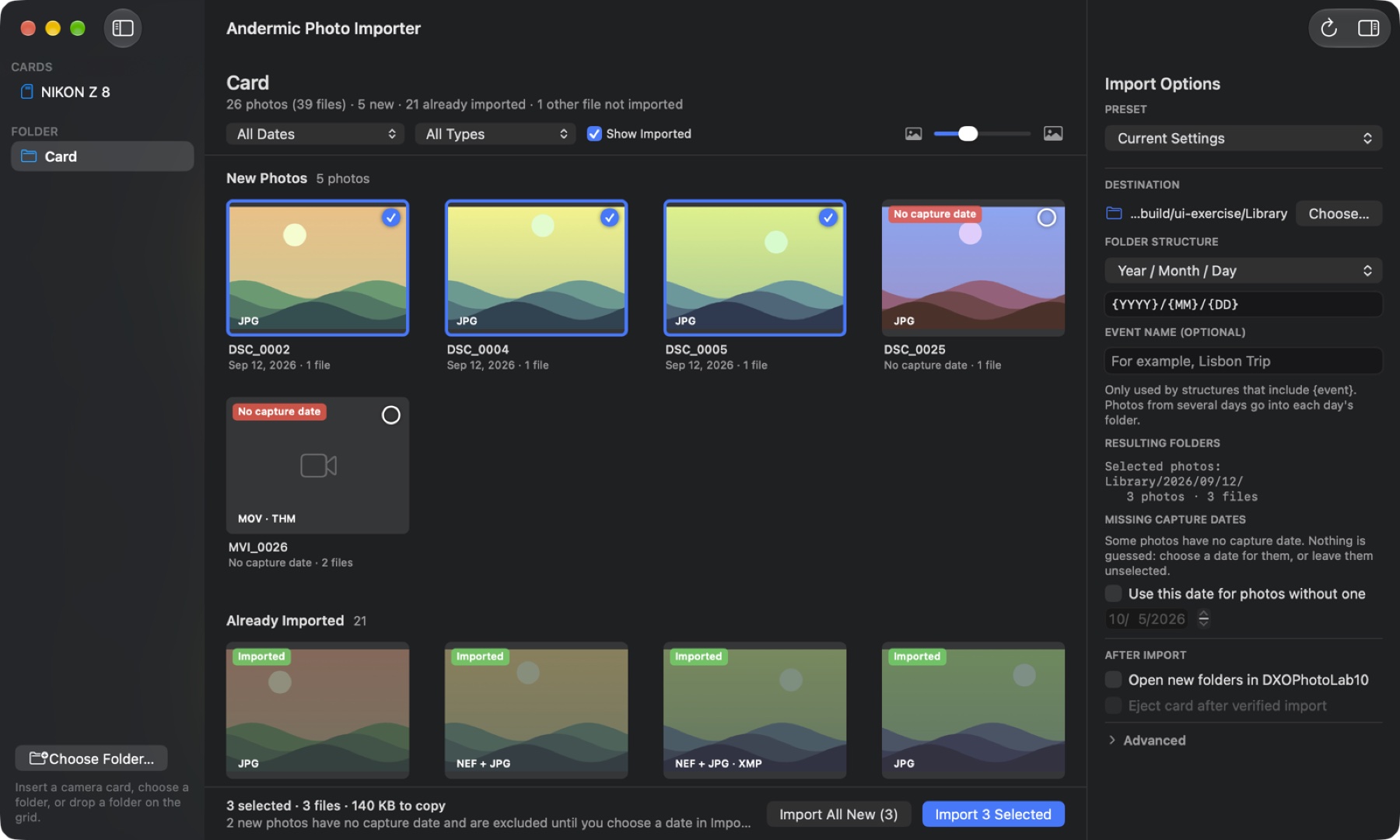Click the imported NEF + JPG thumbnail
Image resolution: width=1400 pixels, height=840 pixels.
click(x=536, y=710)
